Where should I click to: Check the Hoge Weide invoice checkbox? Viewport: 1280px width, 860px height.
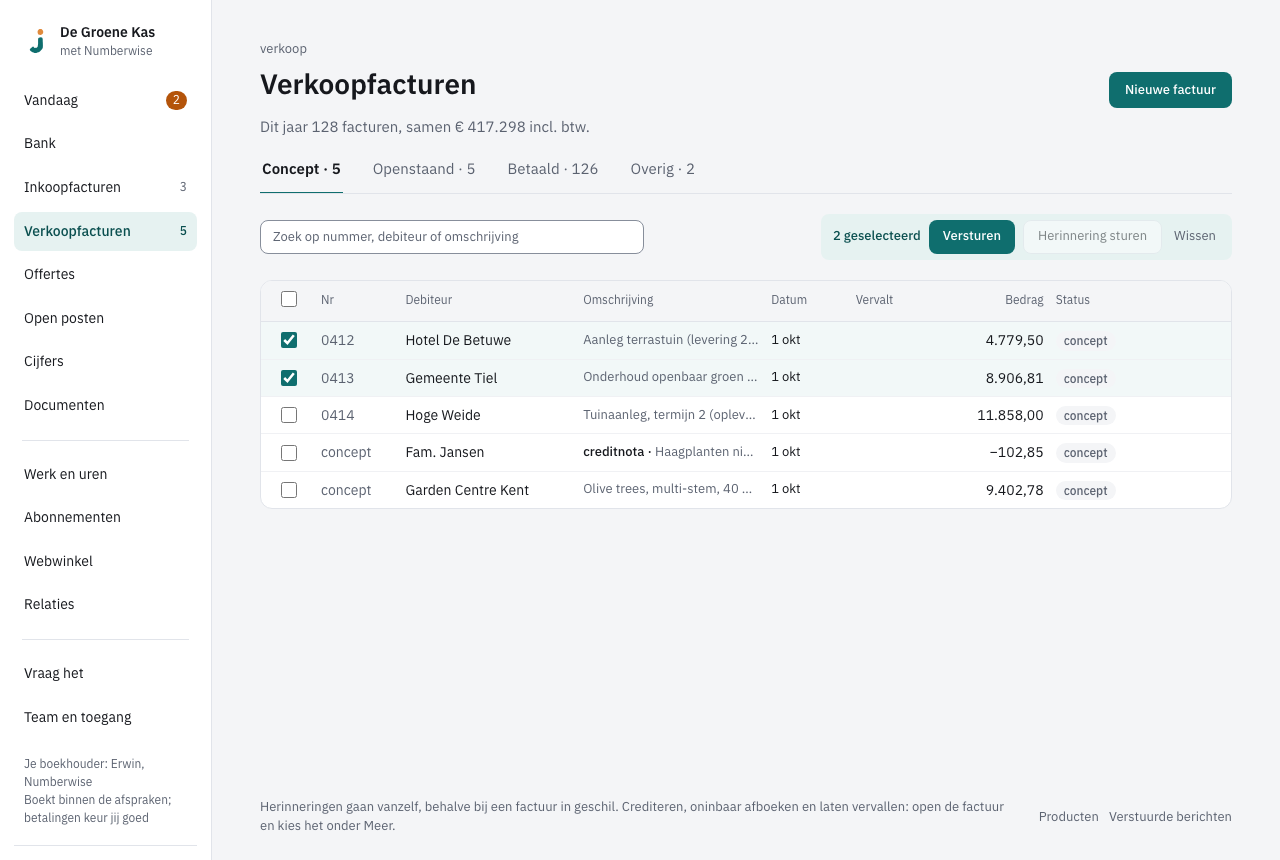[x=289, y=415]
